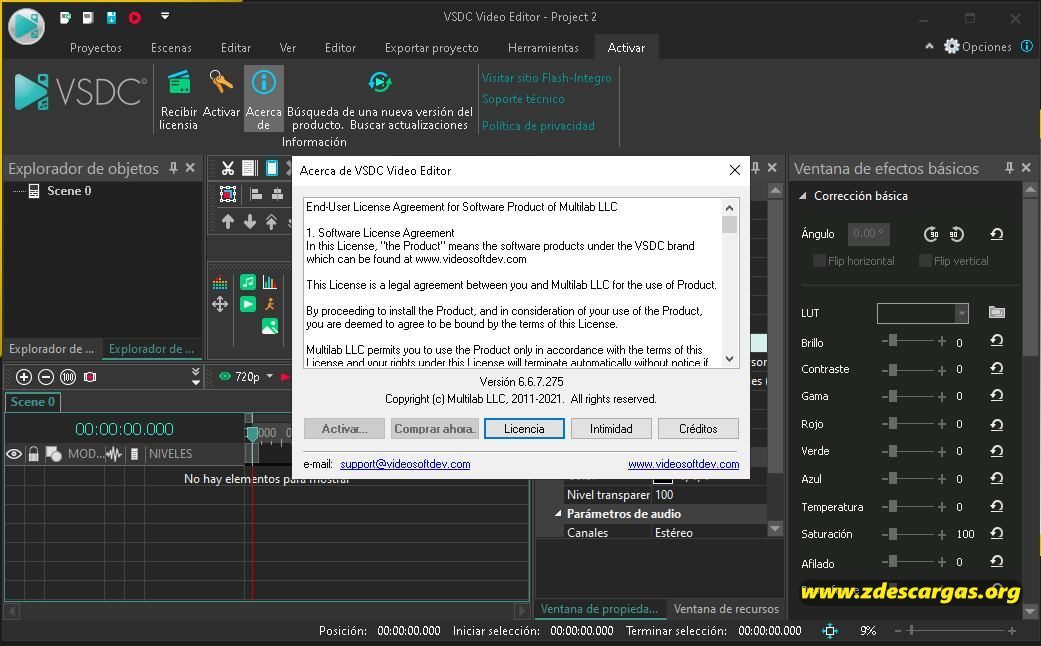Click the Opciones gear icon
This screenshot has width=1041, height=646.
point(952,46)
